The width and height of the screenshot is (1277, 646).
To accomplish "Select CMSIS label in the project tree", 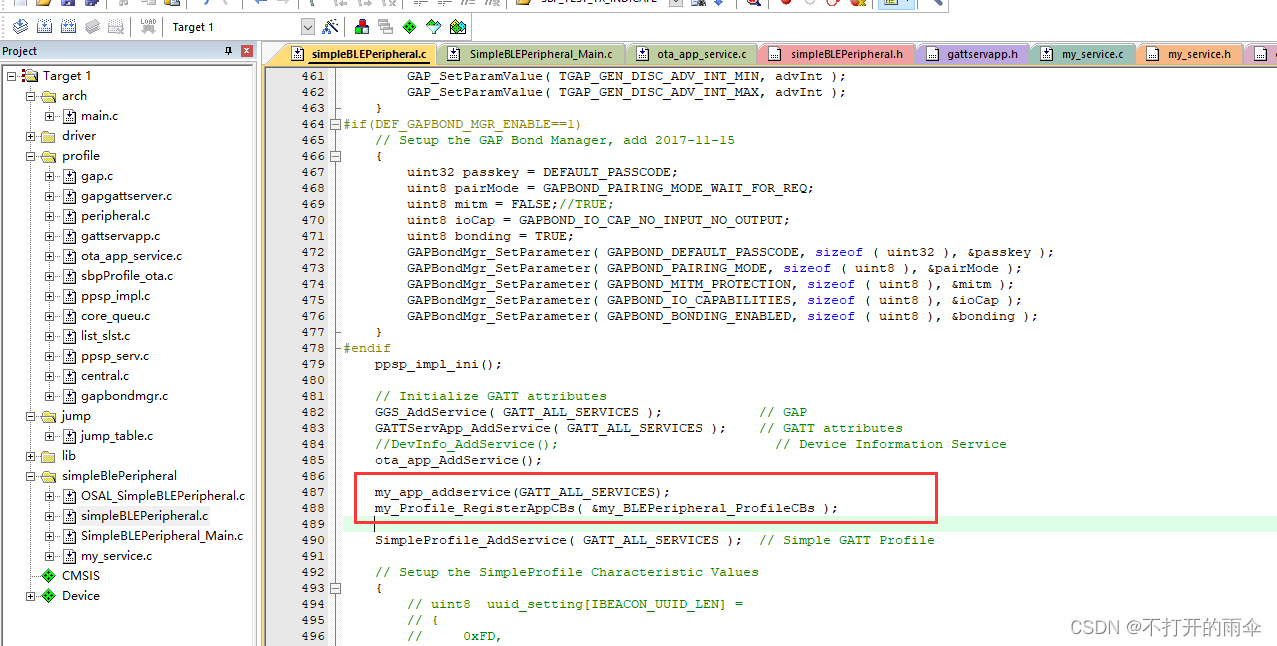I will coord(81,576).
